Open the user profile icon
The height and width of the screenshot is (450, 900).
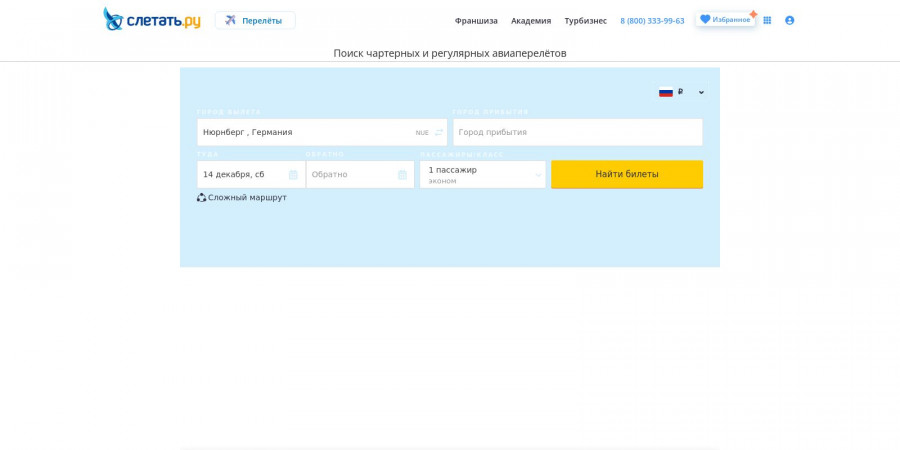coord(789,20)
